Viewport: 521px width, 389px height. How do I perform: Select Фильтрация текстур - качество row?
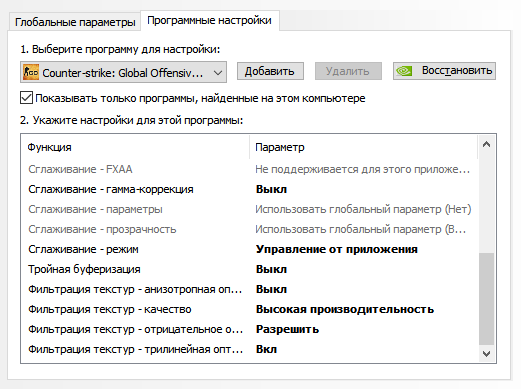[x=250, y=309]
